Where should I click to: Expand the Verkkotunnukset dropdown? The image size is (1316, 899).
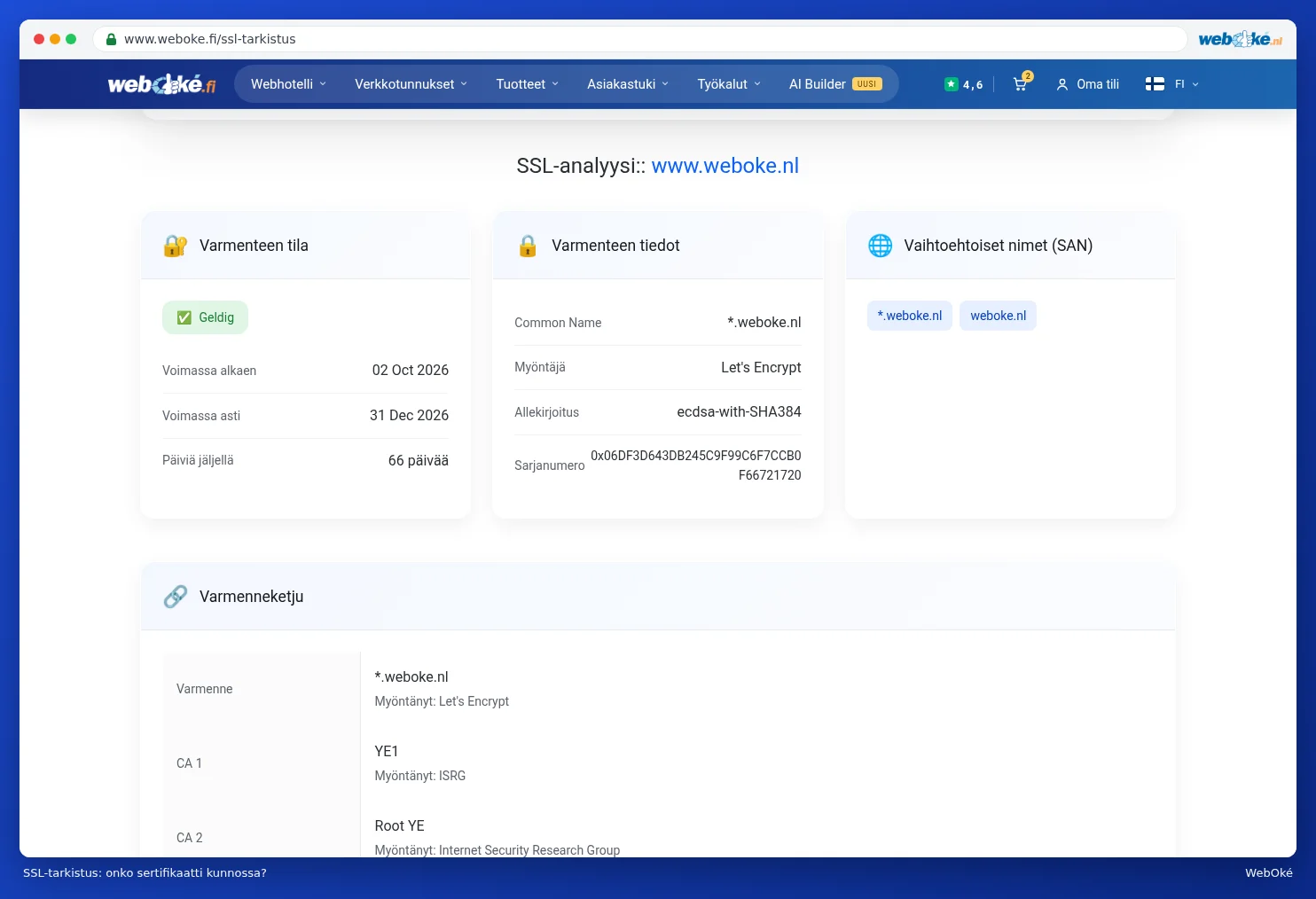click(411, 84)
